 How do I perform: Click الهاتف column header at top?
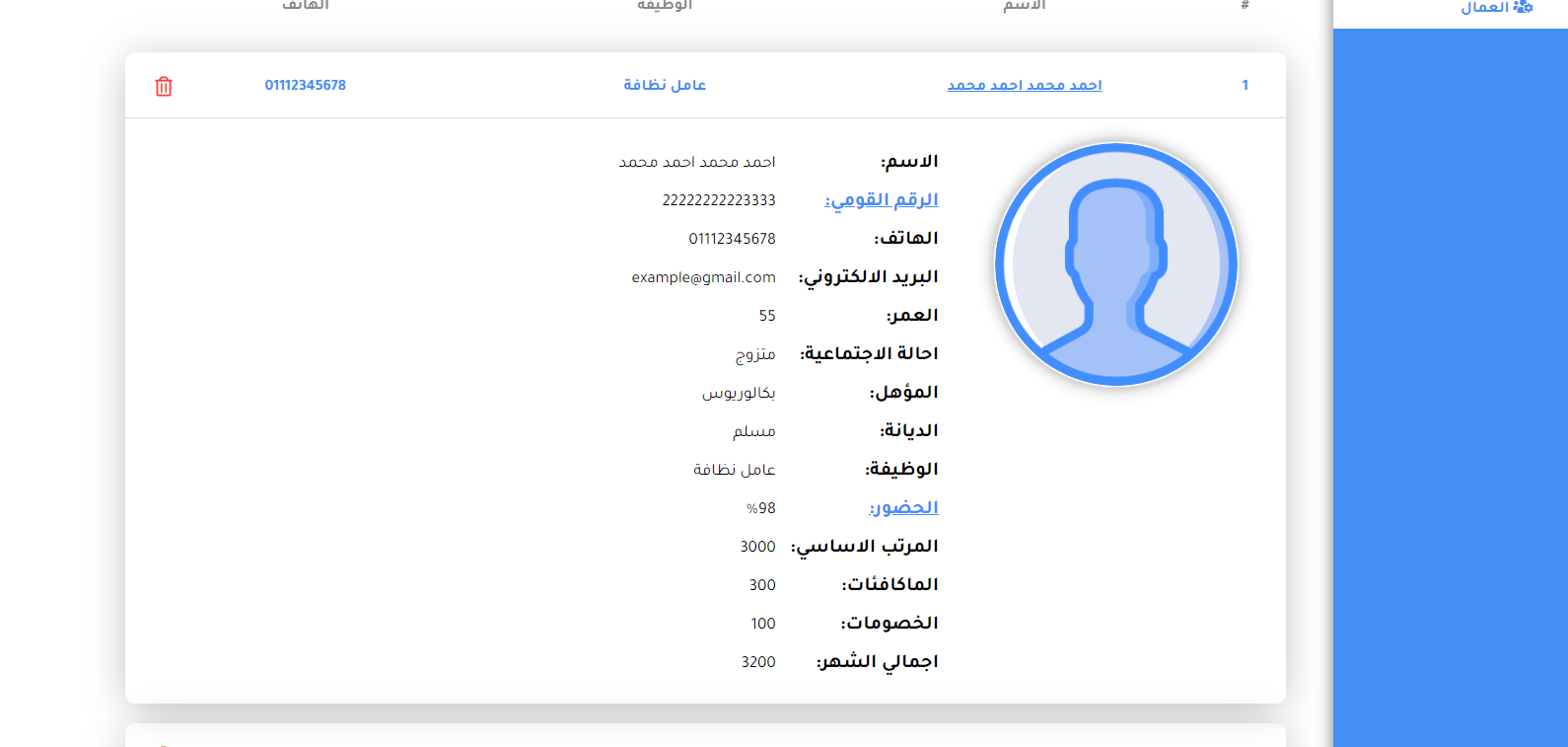pyautogui.click(x=305, y=6)
